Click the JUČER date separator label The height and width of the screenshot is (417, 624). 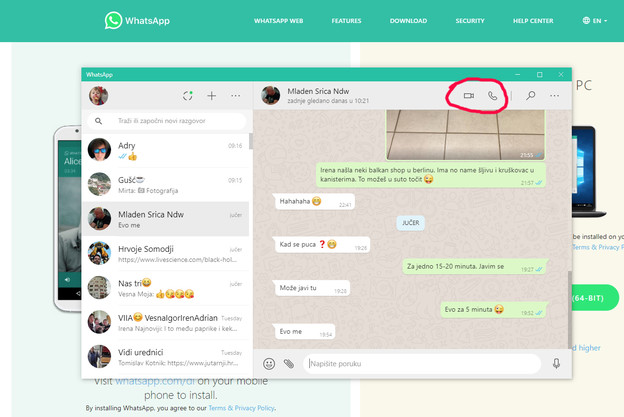click(411, 223)
